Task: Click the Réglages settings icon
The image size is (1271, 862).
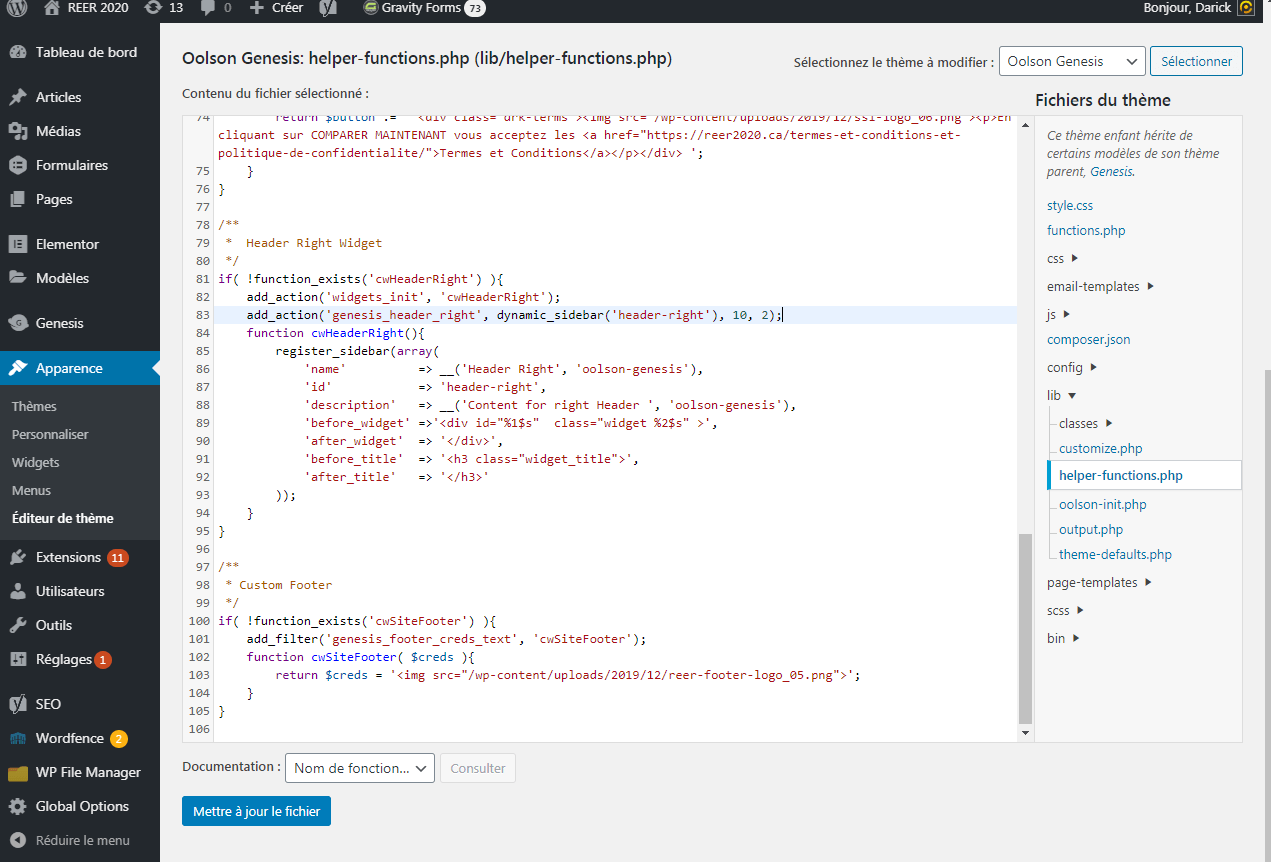Action: [x=18, y=659]
